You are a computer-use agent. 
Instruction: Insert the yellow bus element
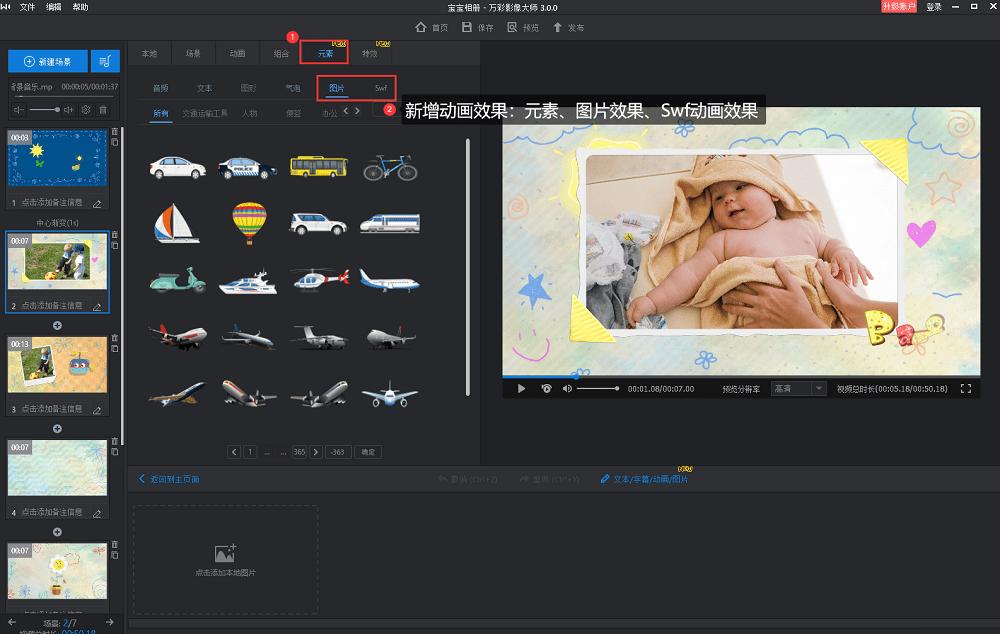[x=319, y=166]
